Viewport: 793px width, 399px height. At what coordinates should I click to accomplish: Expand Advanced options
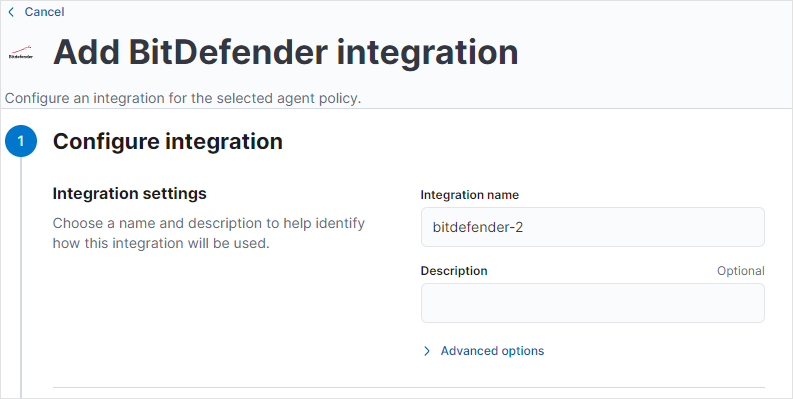483,351
